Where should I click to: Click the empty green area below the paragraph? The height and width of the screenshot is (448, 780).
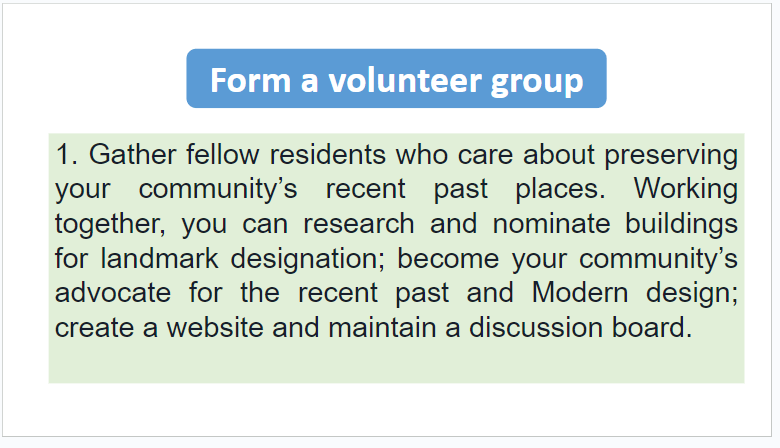(396, 362)
